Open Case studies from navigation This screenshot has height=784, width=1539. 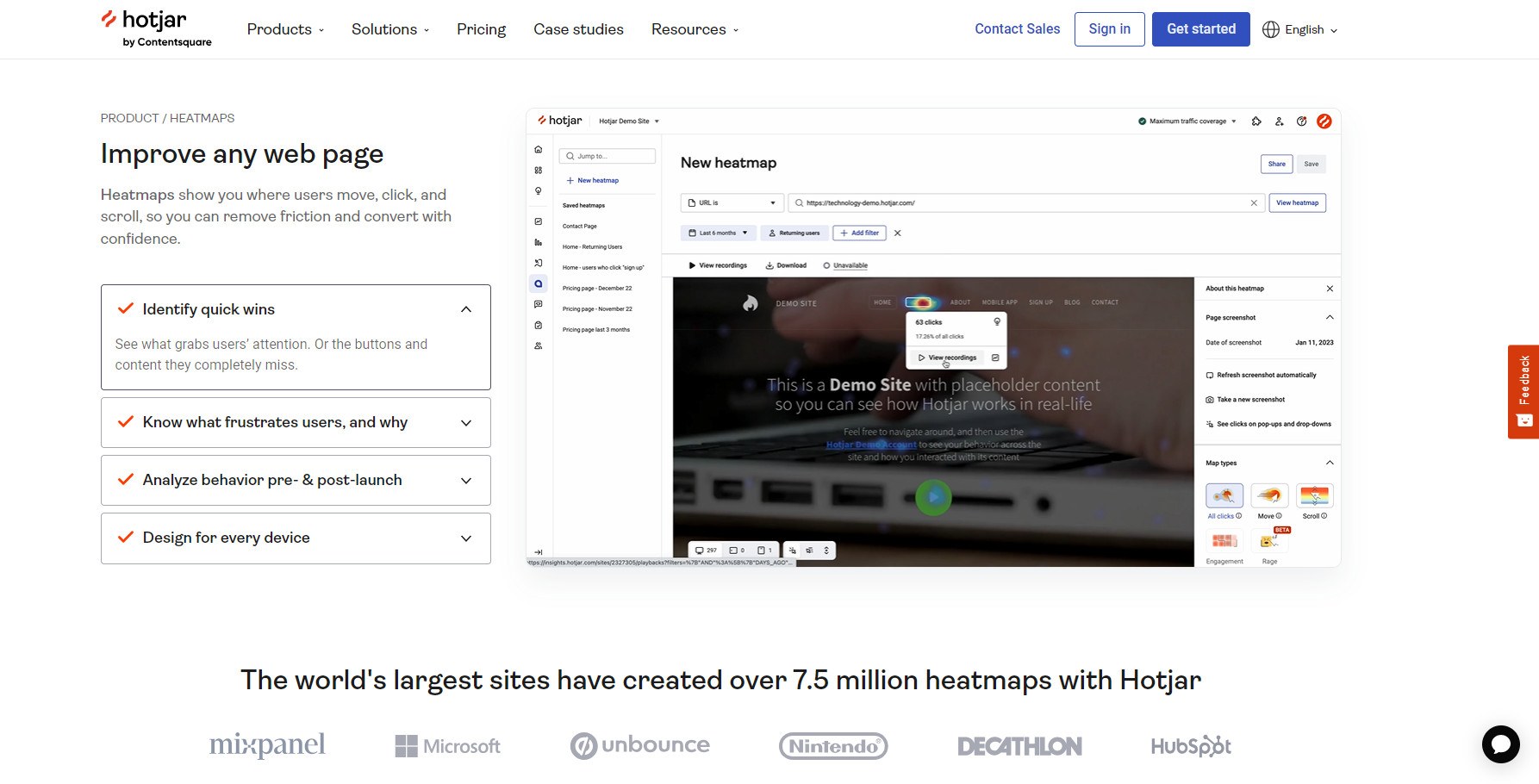click(x=578, y=29)
